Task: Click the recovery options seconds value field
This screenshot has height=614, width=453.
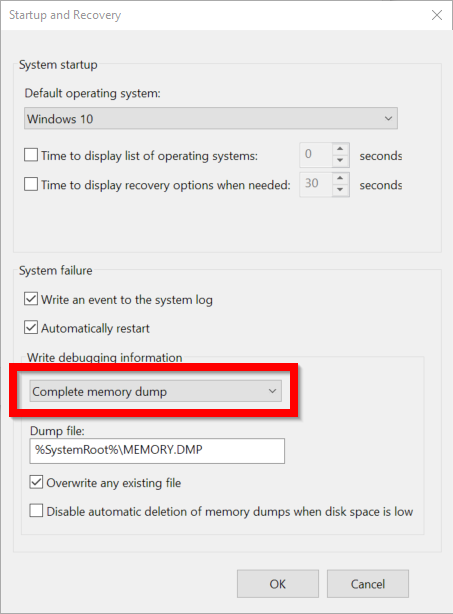Action: pyautogui.click(x=316, y=184)
